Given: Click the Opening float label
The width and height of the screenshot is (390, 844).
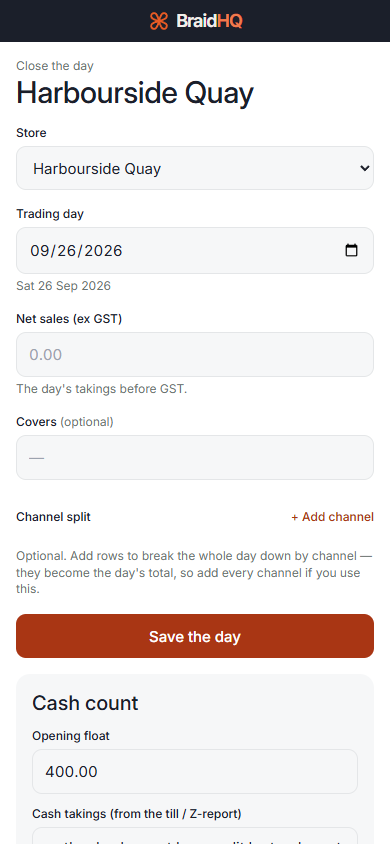Looking at the screenshot, I should (71, 736).
